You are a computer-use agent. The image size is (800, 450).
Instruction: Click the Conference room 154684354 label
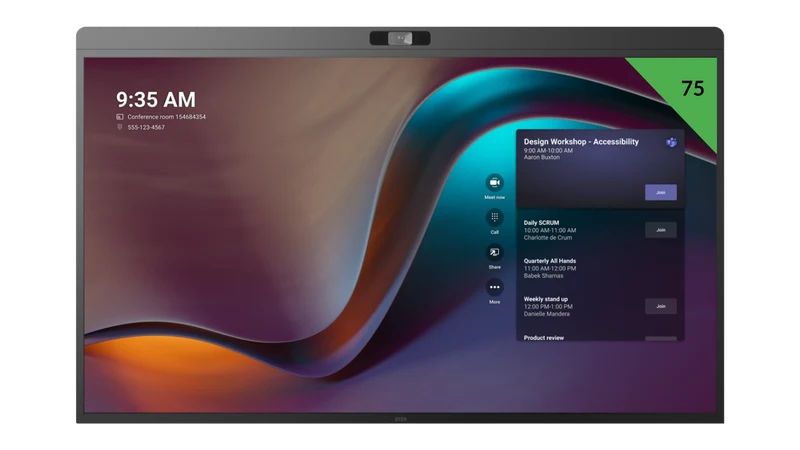point(167,117)
